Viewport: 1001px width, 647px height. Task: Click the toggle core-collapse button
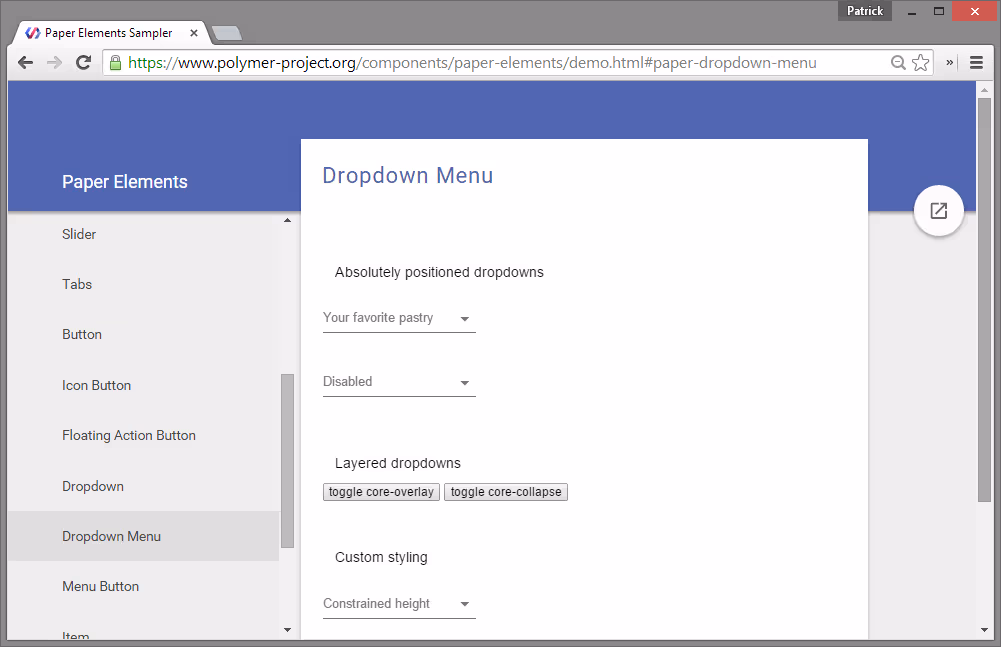pyautogui.click(x=506, y=492)
